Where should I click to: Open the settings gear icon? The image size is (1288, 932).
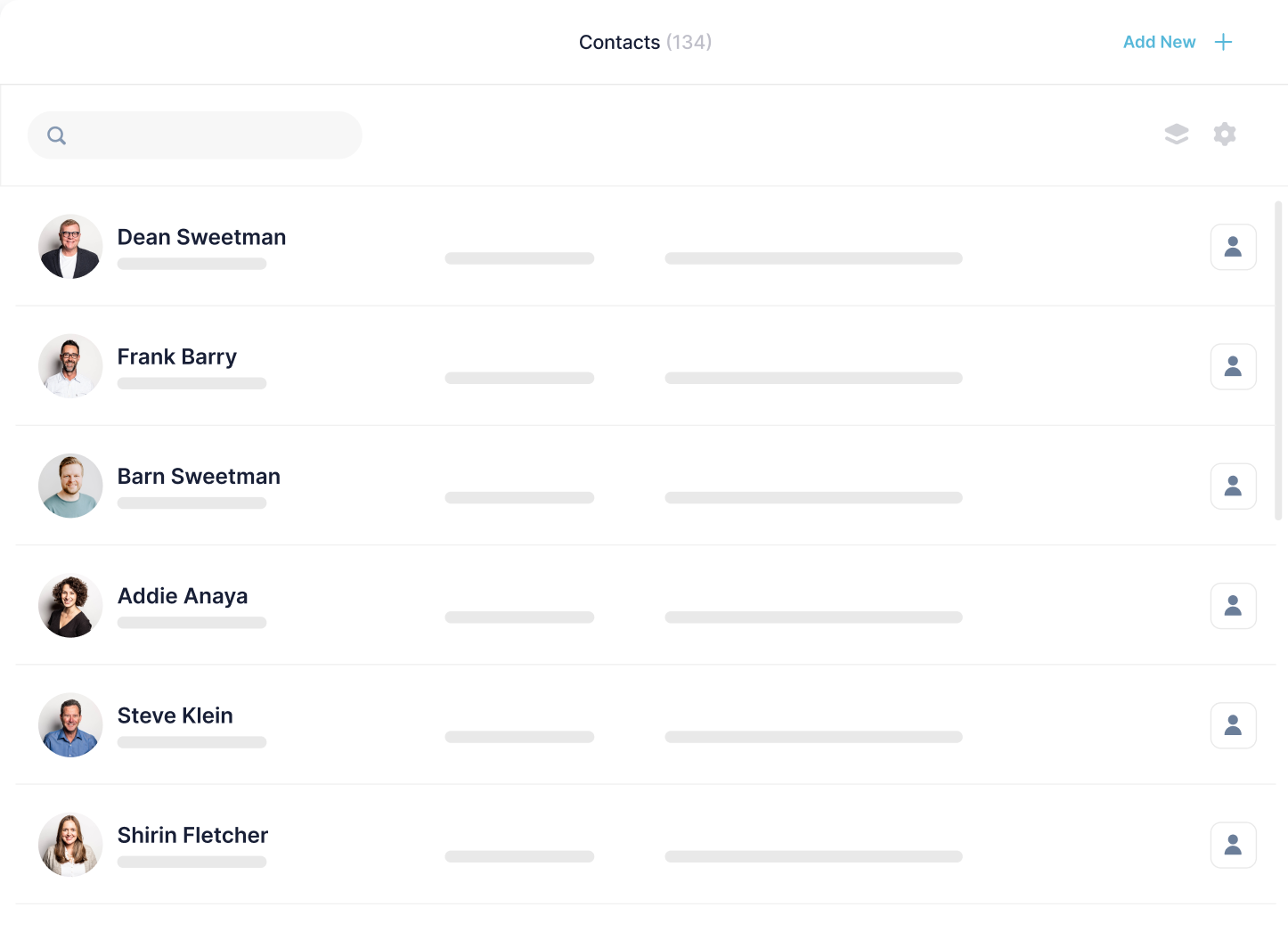(1225, 135)
